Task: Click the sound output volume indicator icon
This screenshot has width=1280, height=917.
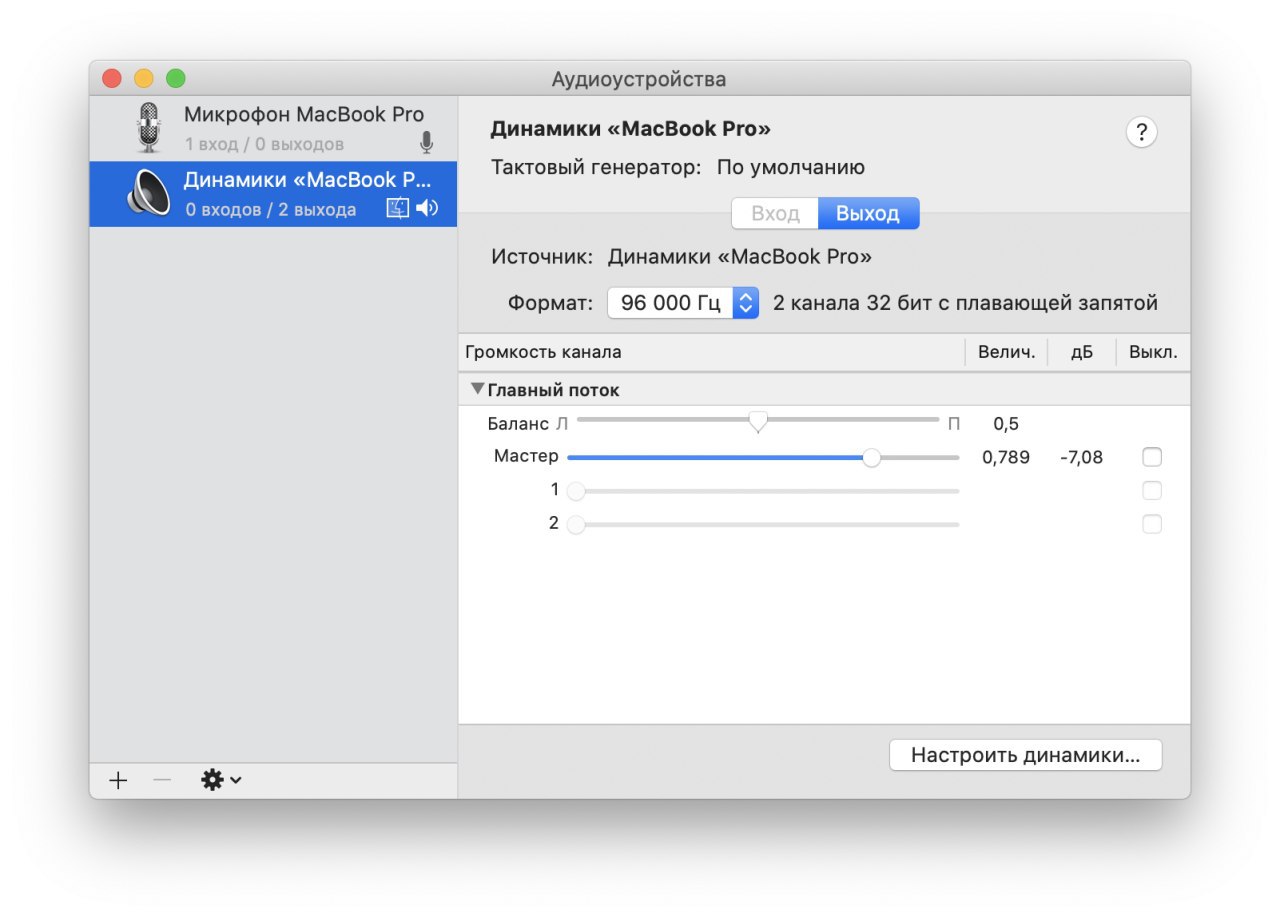Action: (x=427, y=208)
